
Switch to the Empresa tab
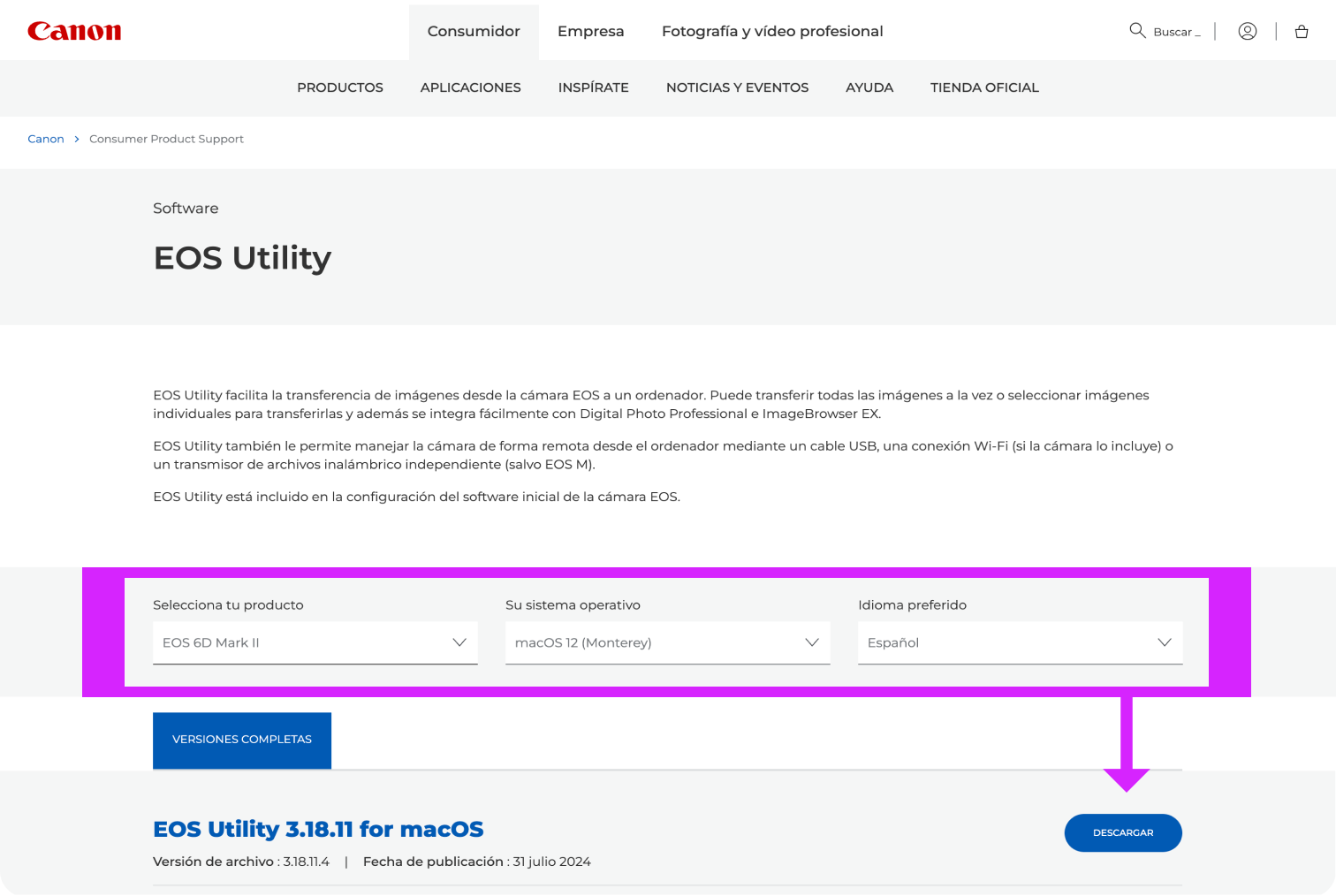(x=590, y=31)
